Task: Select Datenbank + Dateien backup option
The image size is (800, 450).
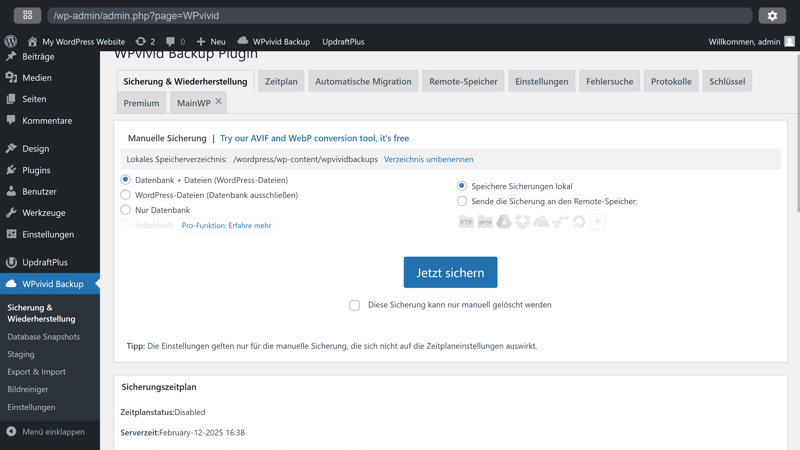Action: click(125, 180)
